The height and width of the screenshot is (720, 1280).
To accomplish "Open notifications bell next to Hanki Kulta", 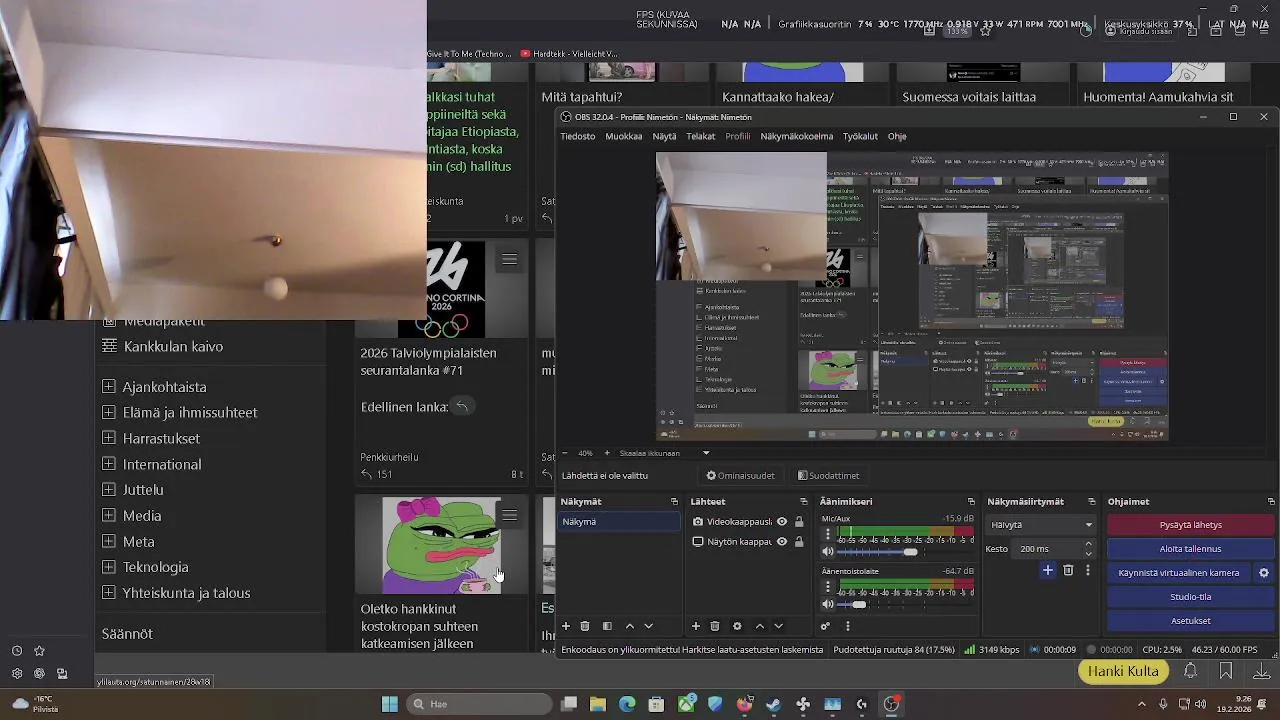I will coord(1190,671).
